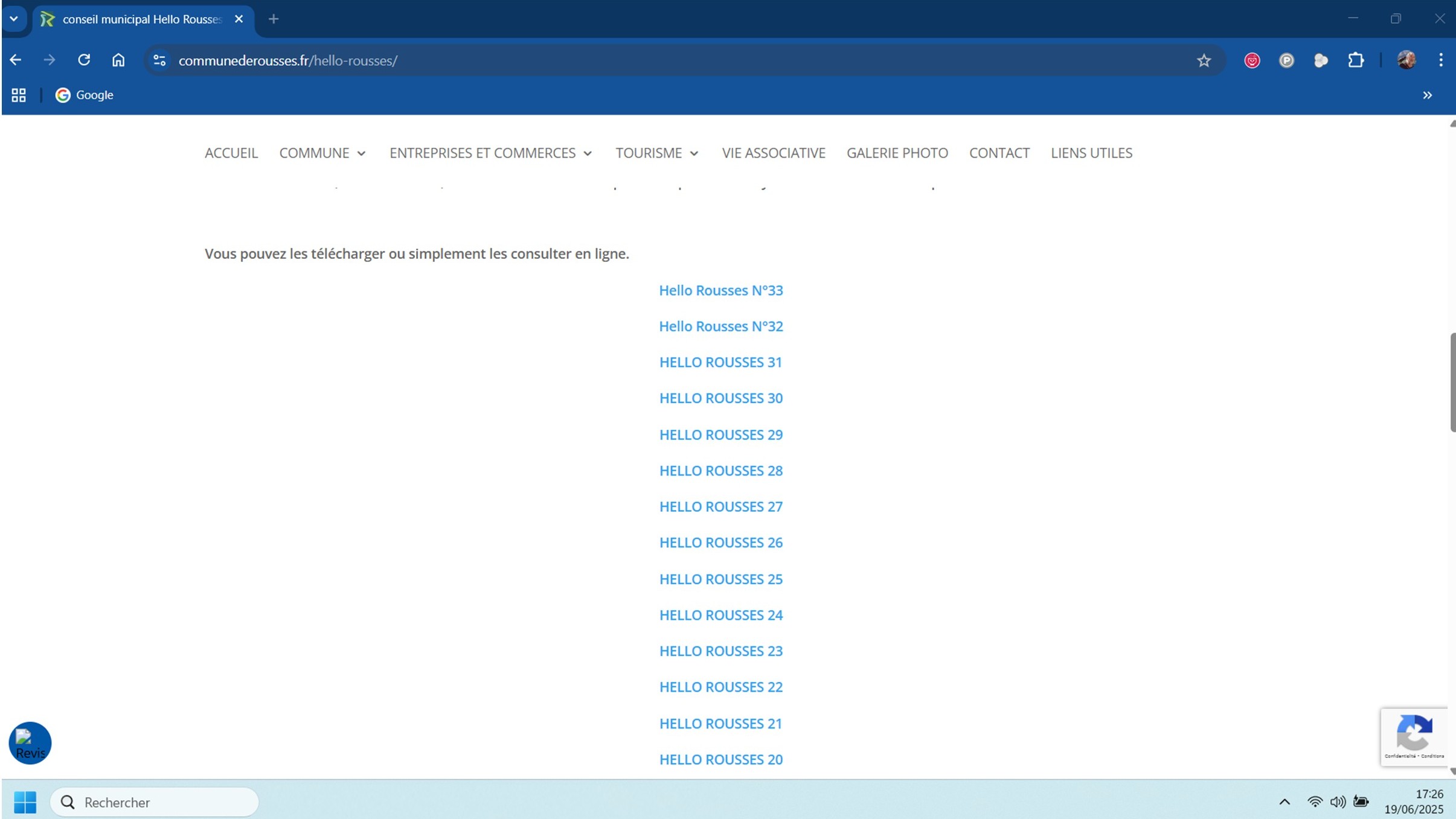Click the browser home icon
Screen dimensions: 1456x819
(x=118, y=60)
